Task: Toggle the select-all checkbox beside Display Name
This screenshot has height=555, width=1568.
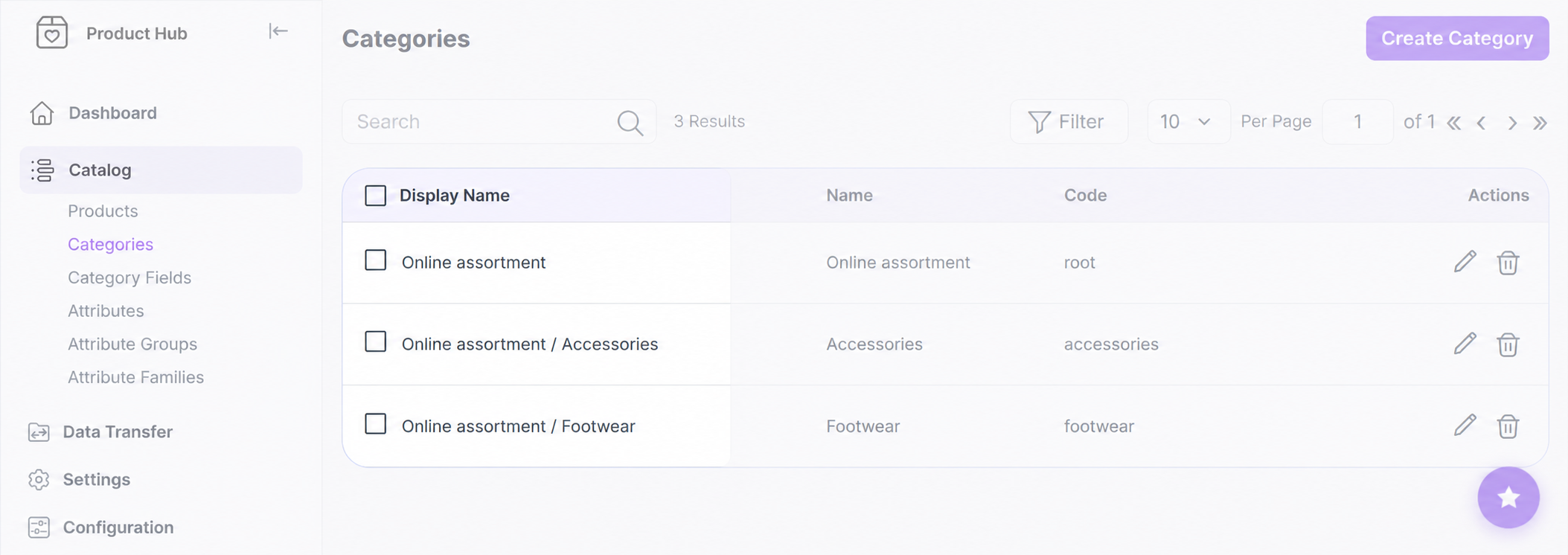Action: click(376, 195)
